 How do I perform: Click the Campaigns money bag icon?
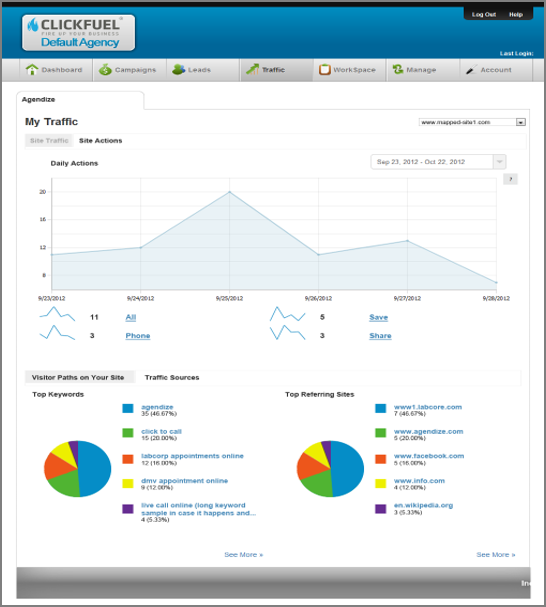[105, 70]
